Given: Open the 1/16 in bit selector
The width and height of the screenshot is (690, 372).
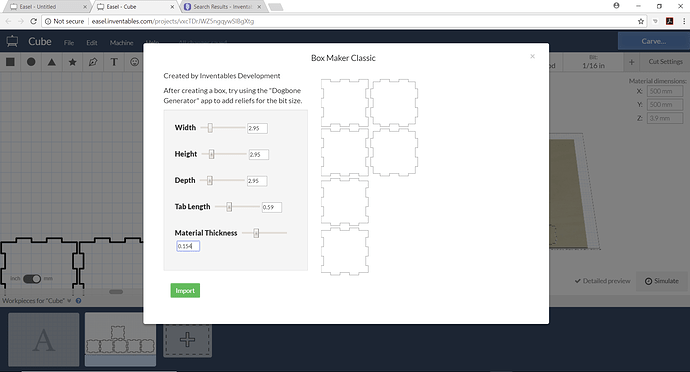Looking at the screenshot, I should pos(593,62).
